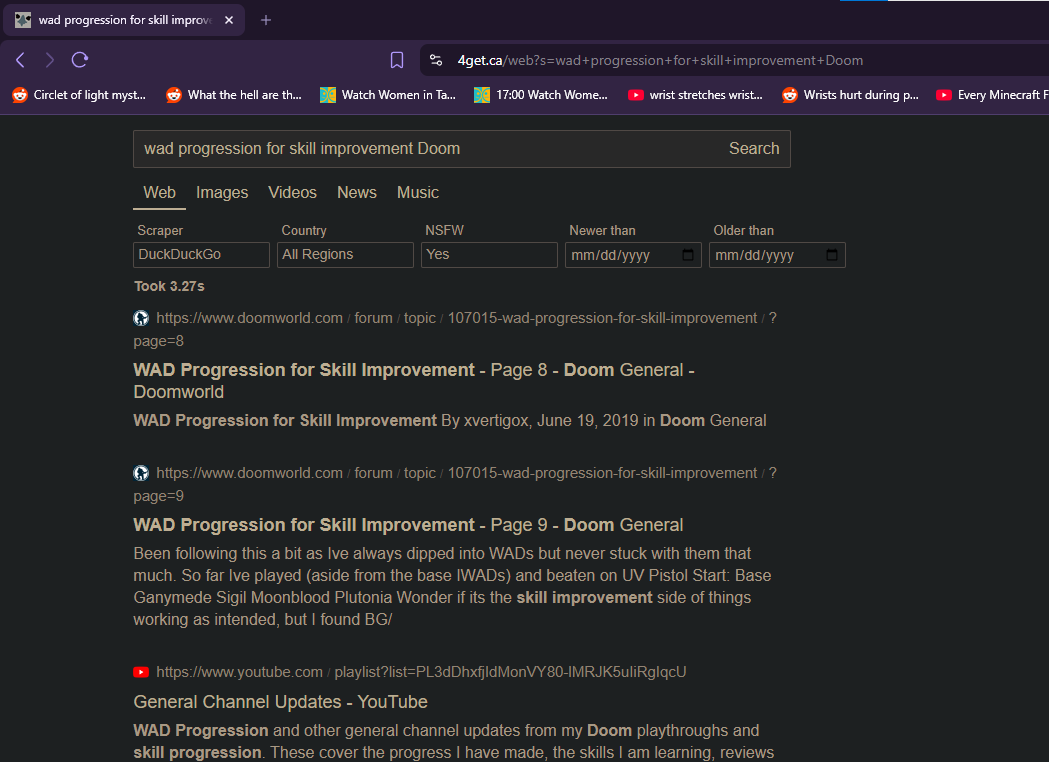Switch to the Music tab
Viewport: 1049px width, 762px height.
pos(417,193)
